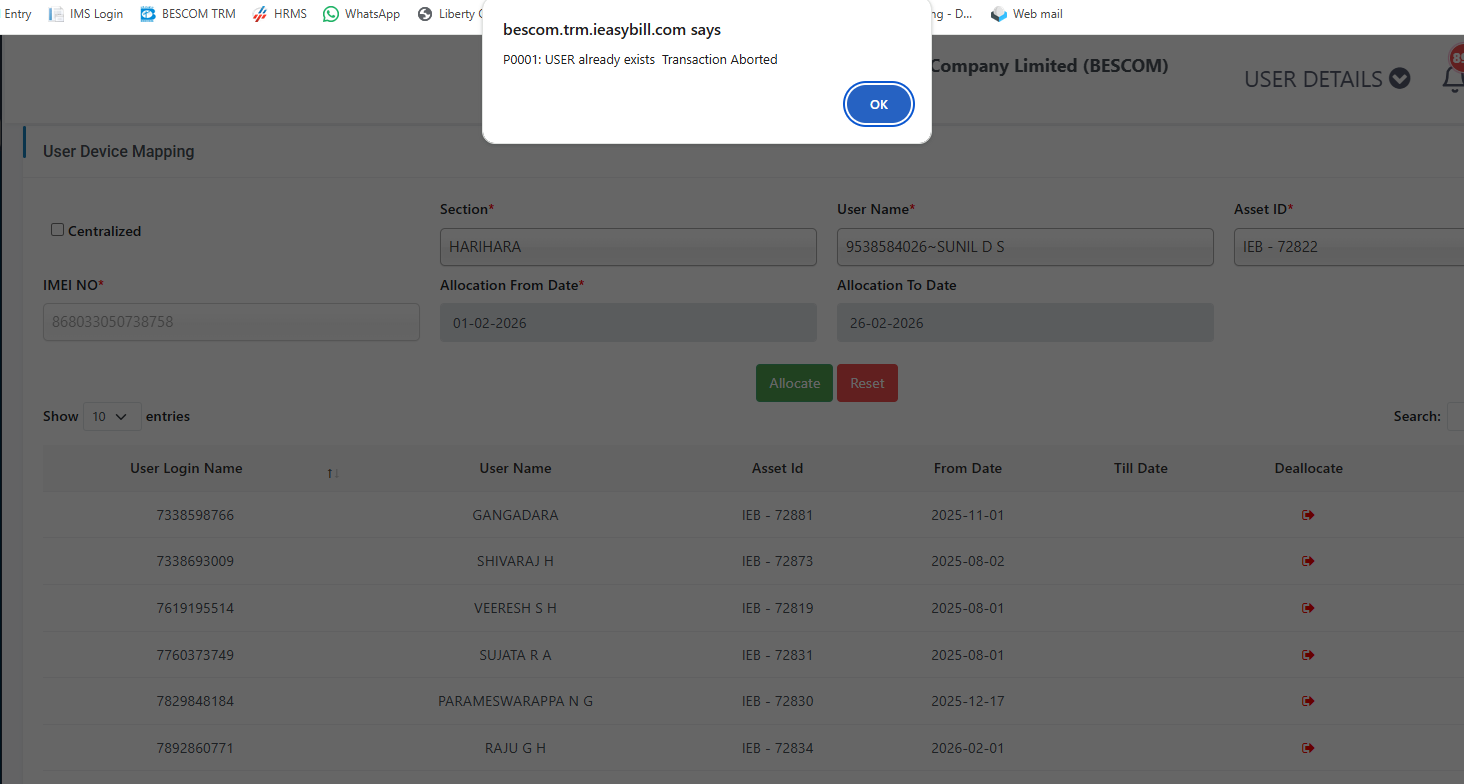Click asset id IEB - 72881
The width and height of the screenshot is (1464, 784).
(x=777, y=515)
